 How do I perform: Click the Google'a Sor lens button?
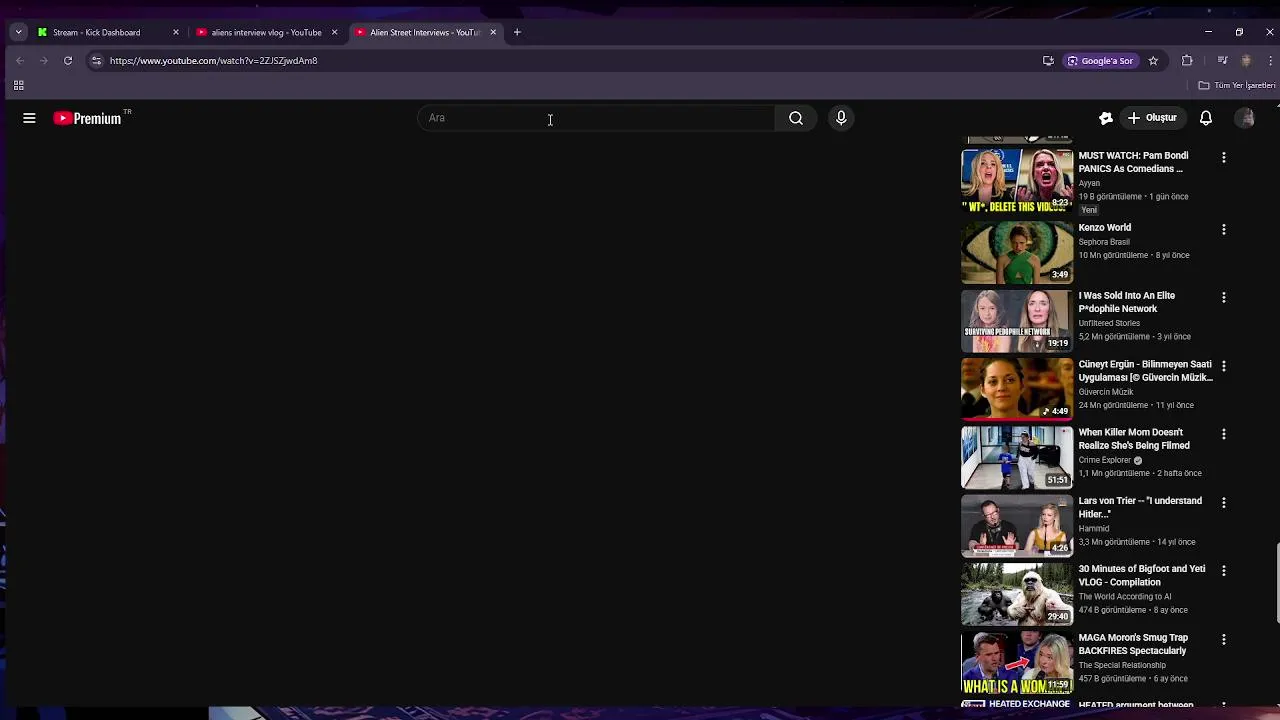click(1100, 61)
